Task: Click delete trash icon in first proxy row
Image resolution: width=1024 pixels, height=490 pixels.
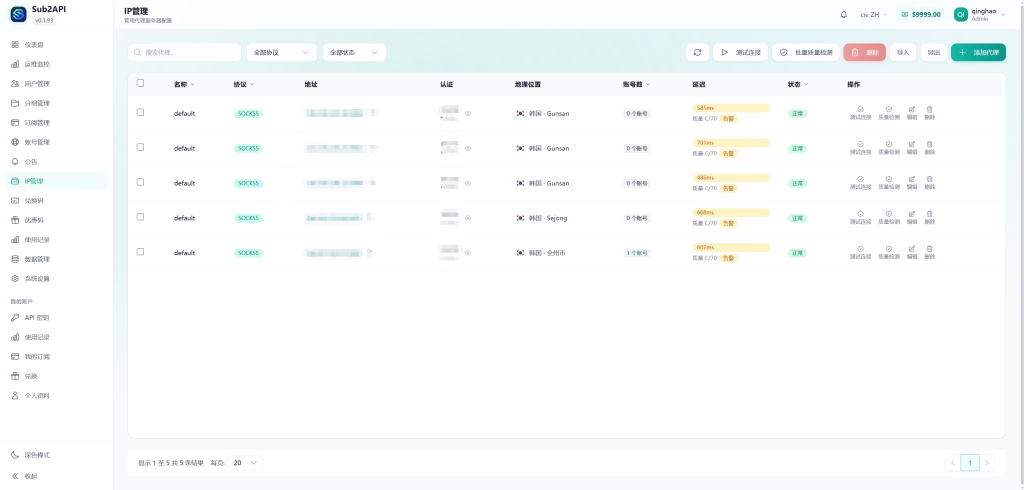Action: point(929,112)
